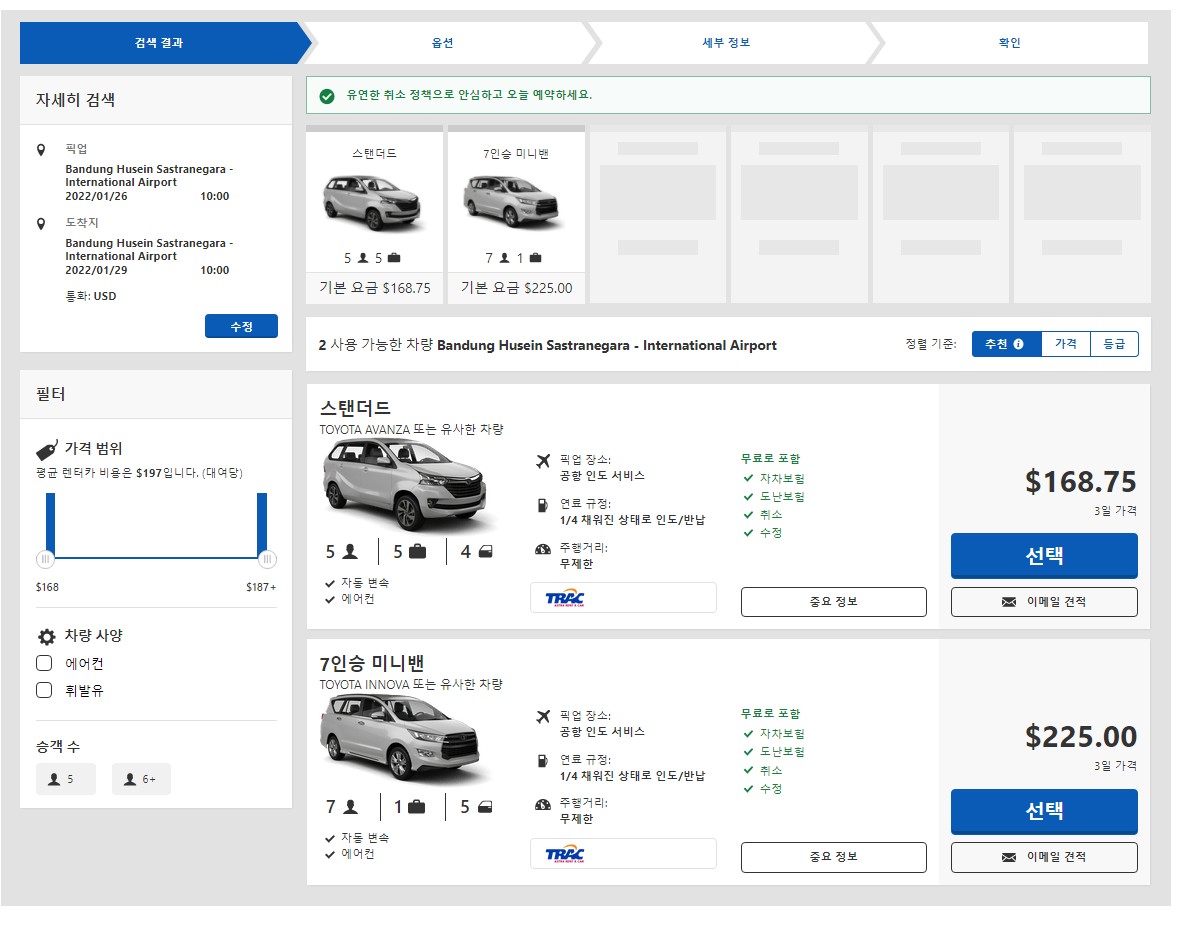Select the 7인승 미니밴 category thumbnail card
This screenshot has width=1185, height=930.
point(516,215)
